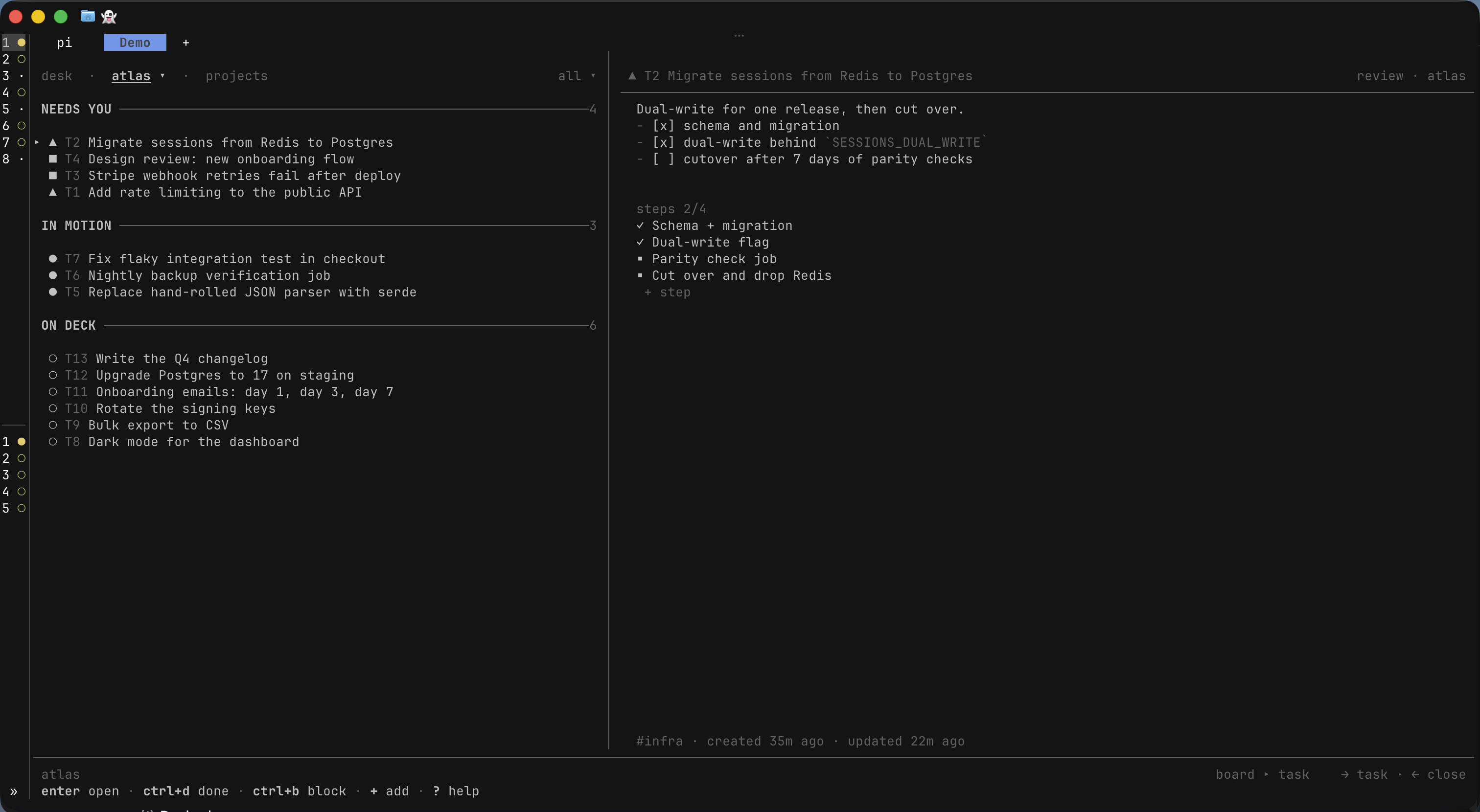Click the ghost icon in the title bar
Viewport: 1480px width, 812px height.
tap(109, 17)
